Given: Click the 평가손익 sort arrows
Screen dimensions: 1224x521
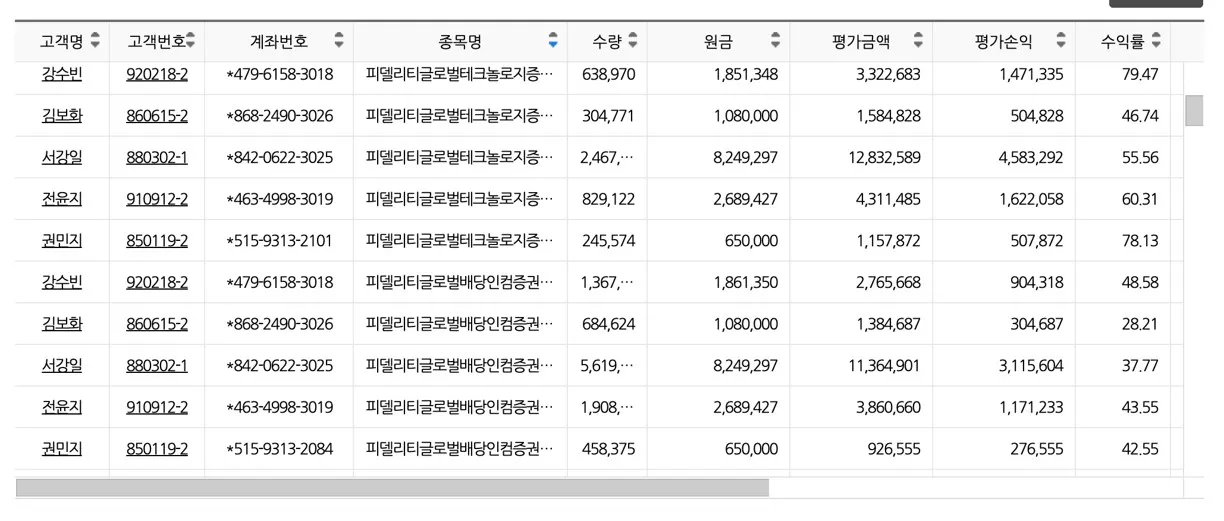Looking at the screenshot, I should [x=1061, y=41].
